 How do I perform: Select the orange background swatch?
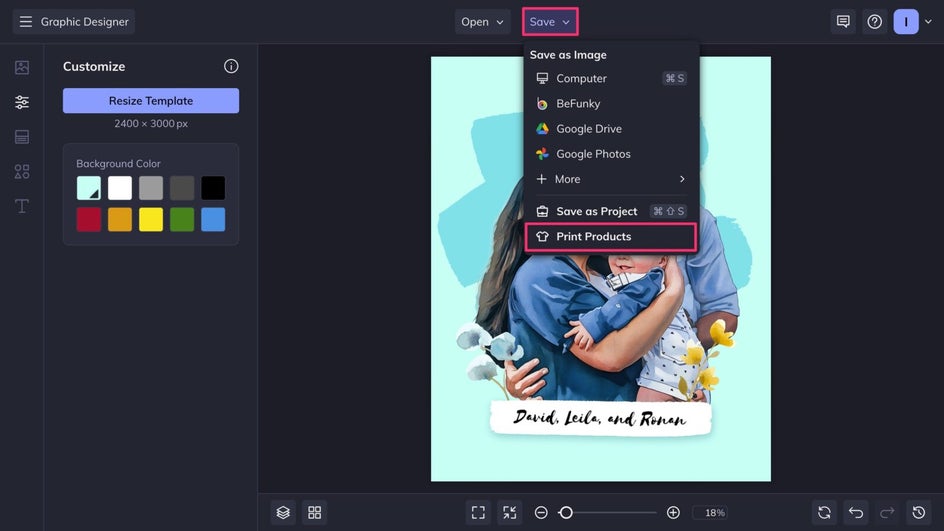coord(120,219)
